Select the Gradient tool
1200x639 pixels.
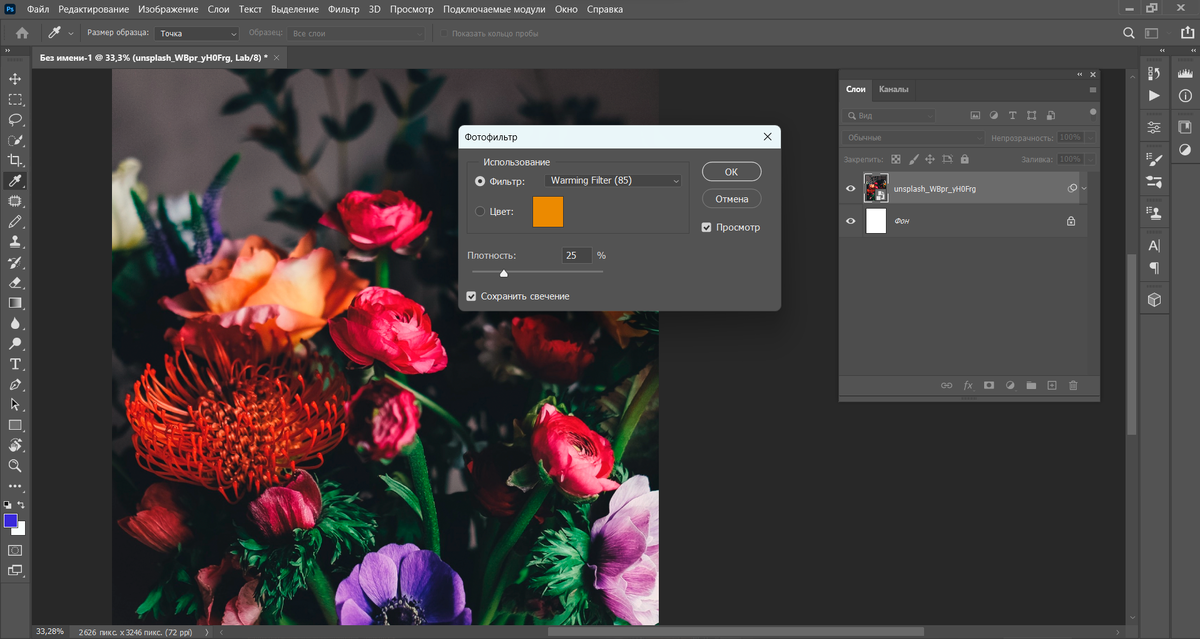15,302
